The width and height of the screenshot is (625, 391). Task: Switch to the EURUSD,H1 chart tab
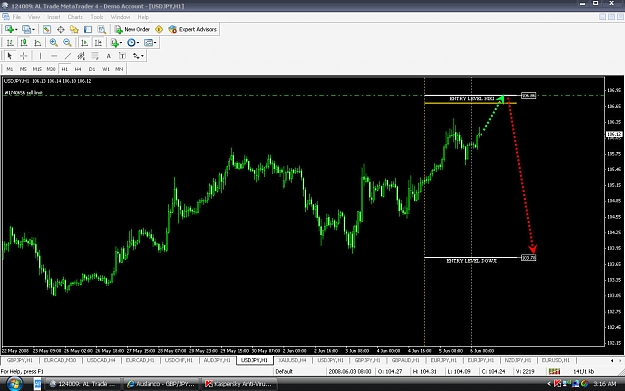pyautogui.click(x=556, y=360)
